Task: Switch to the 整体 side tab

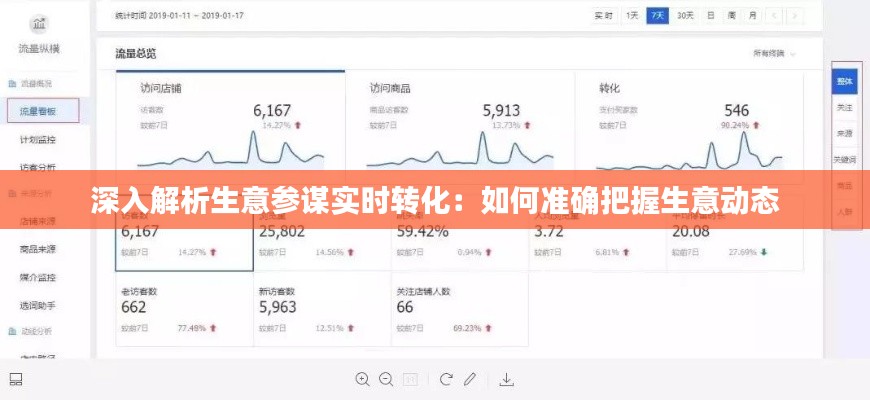Action: click(x=845, y=81)
